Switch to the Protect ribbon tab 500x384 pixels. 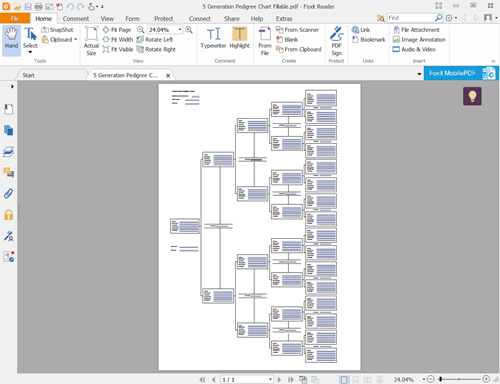point(163,19)
